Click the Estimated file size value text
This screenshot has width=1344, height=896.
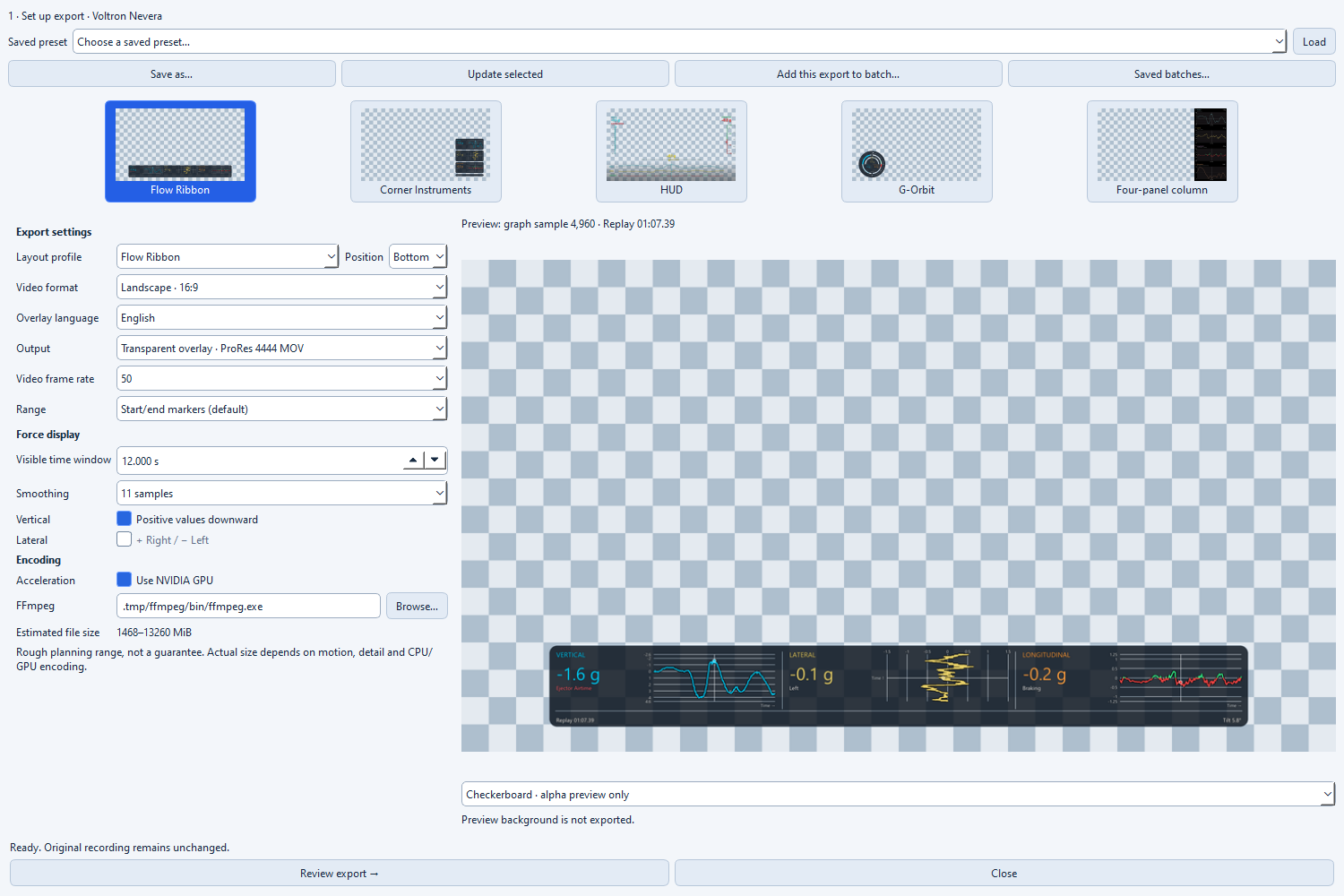(x=154, y=633)
